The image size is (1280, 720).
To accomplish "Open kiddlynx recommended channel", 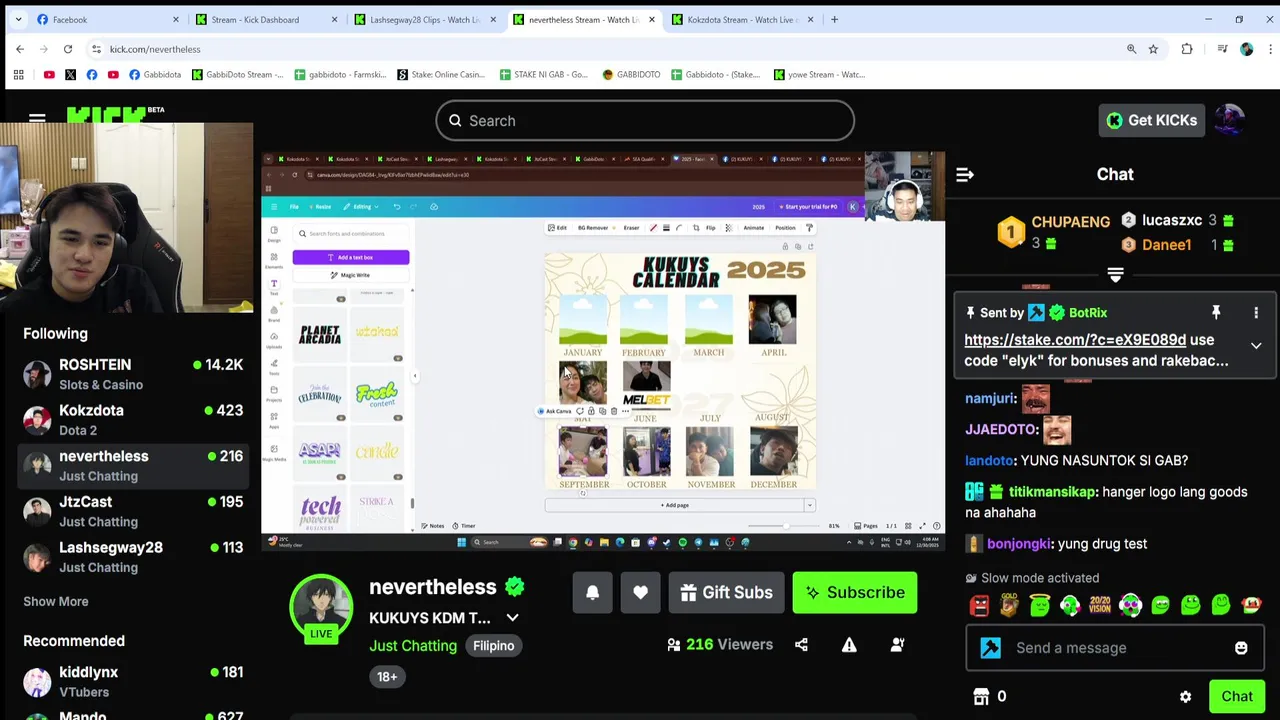I will click(133, 682).
